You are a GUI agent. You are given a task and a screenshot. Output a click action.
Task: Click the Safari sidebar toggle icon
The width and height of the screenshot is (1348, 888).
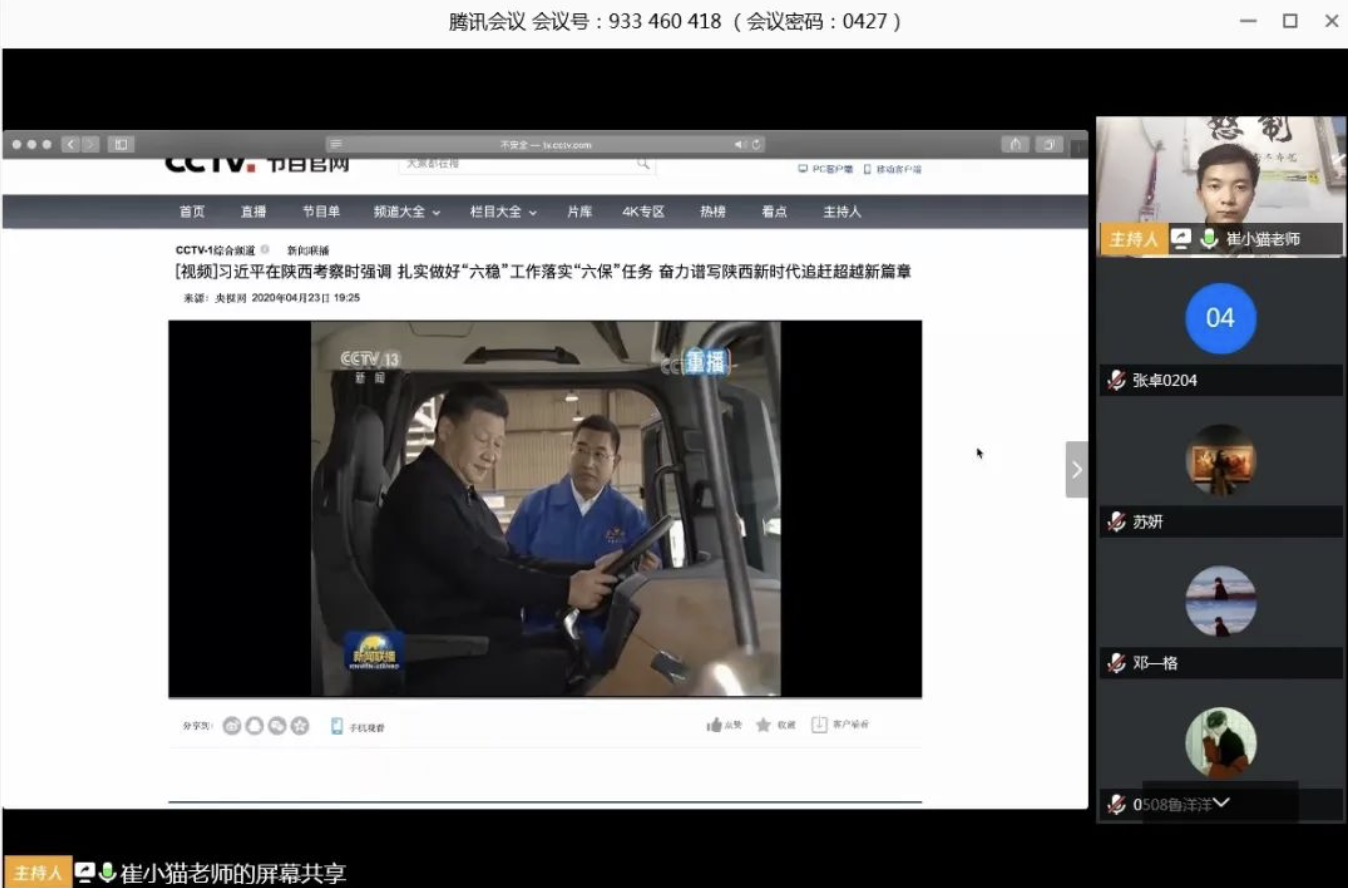click(121, 144)
